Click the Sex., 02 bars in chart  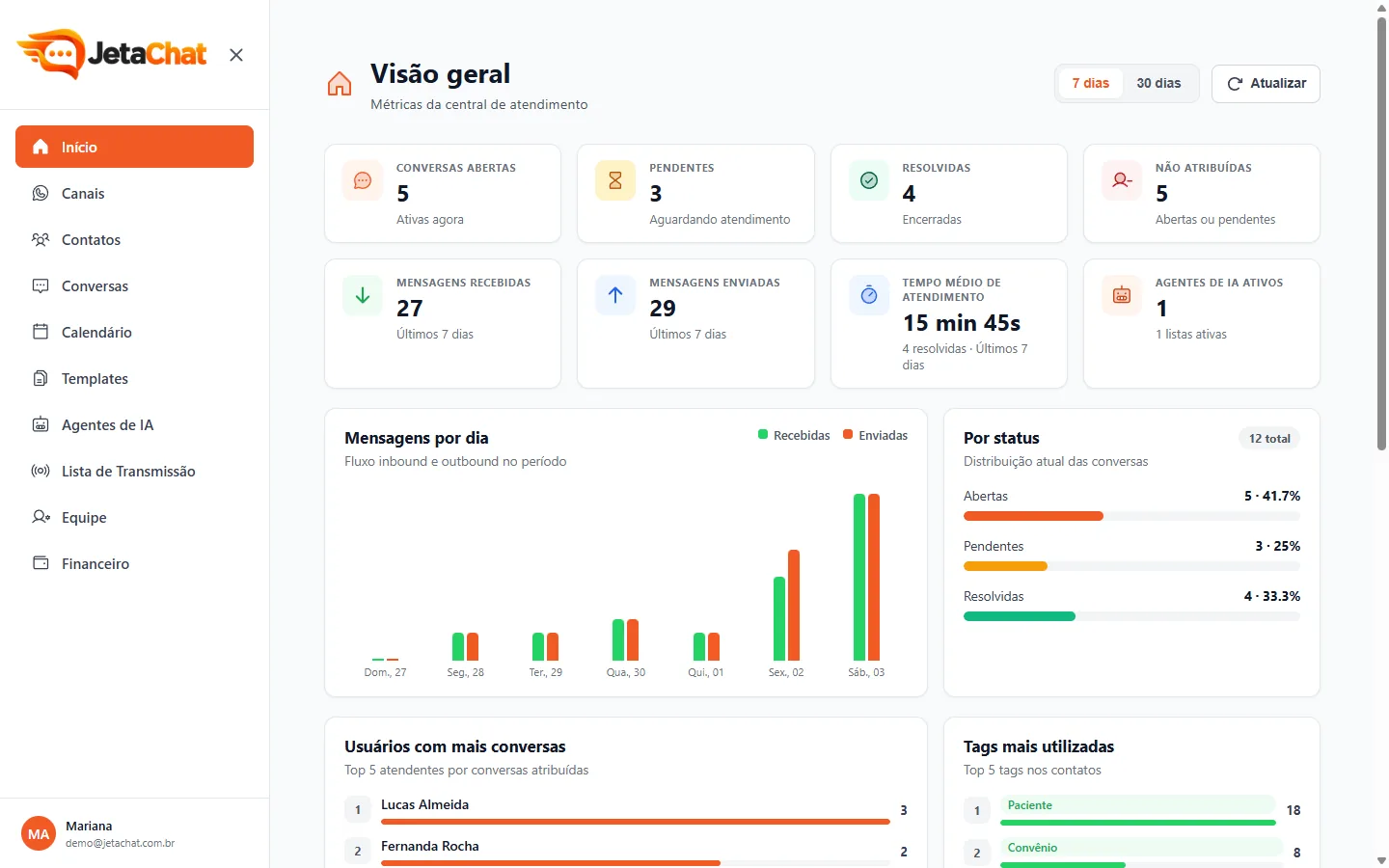tap(786, 605)
